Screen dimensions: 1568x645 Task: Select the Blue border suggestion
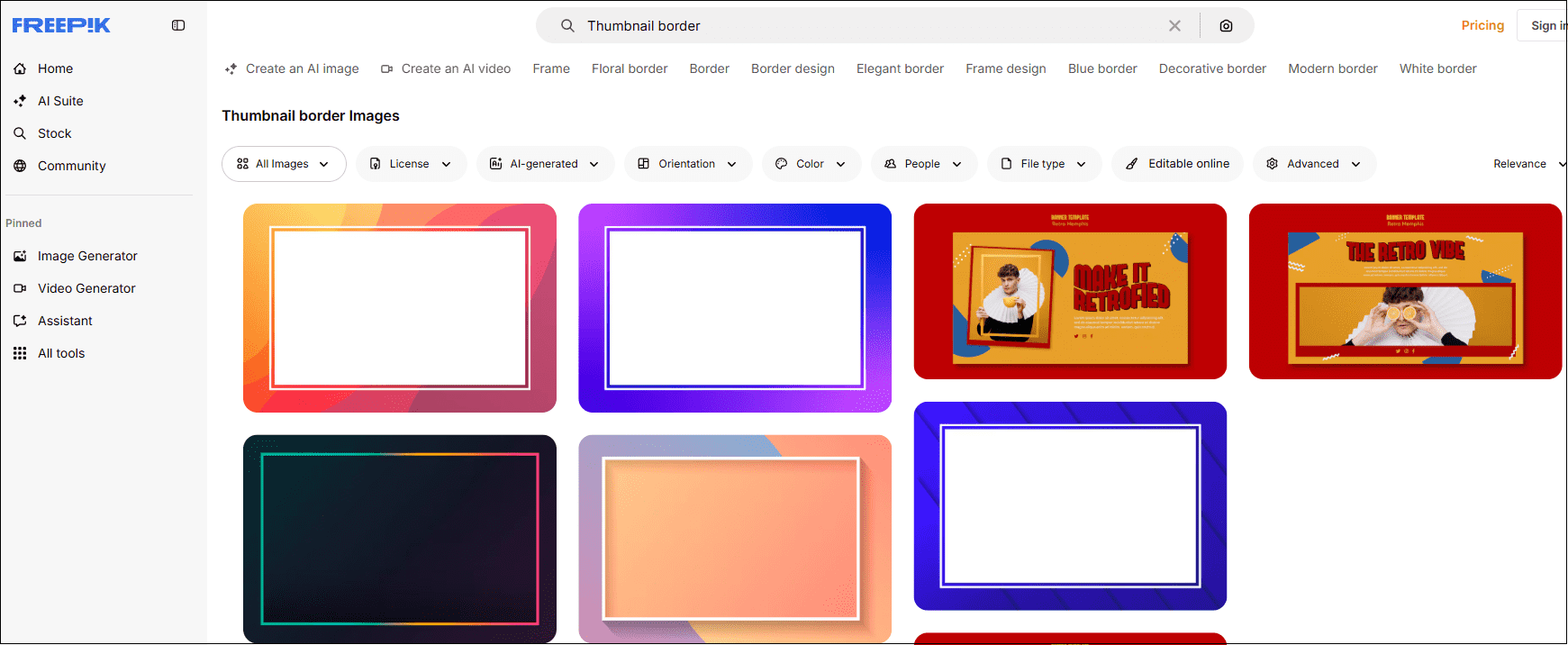point(1102,68)
